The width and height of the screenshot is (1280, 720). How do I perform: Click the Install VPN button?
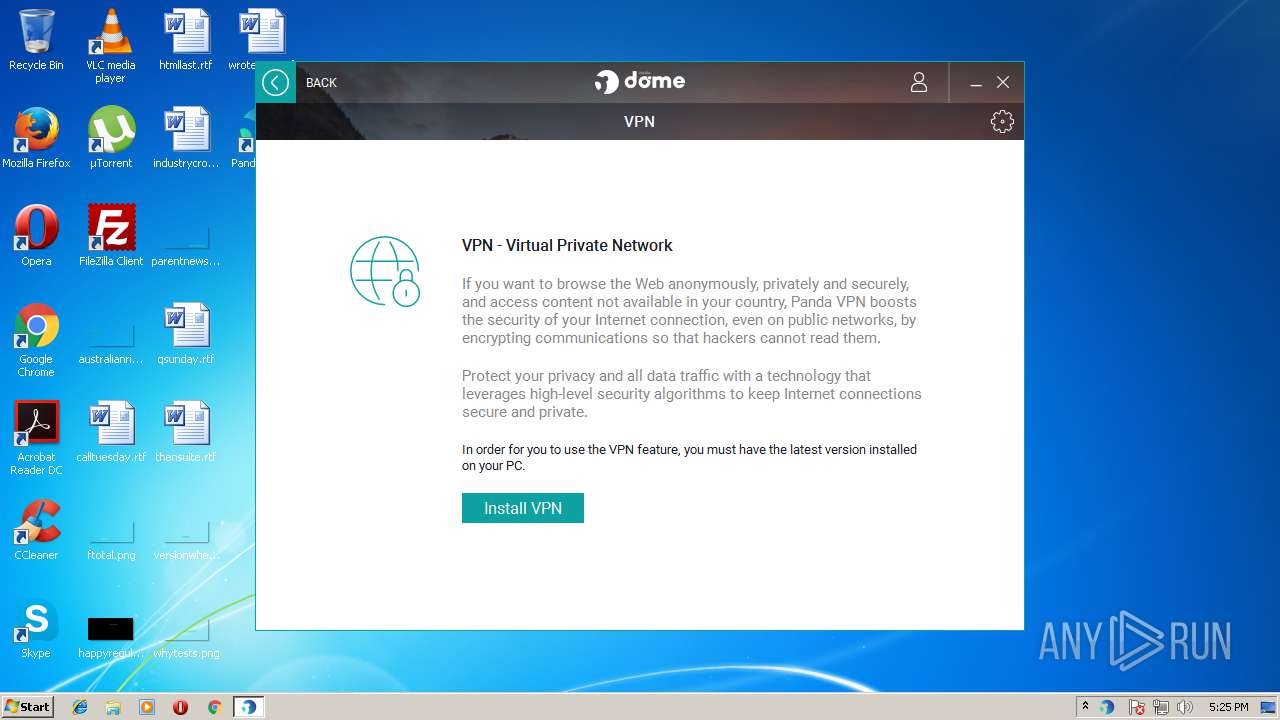[x=523, y=508]
